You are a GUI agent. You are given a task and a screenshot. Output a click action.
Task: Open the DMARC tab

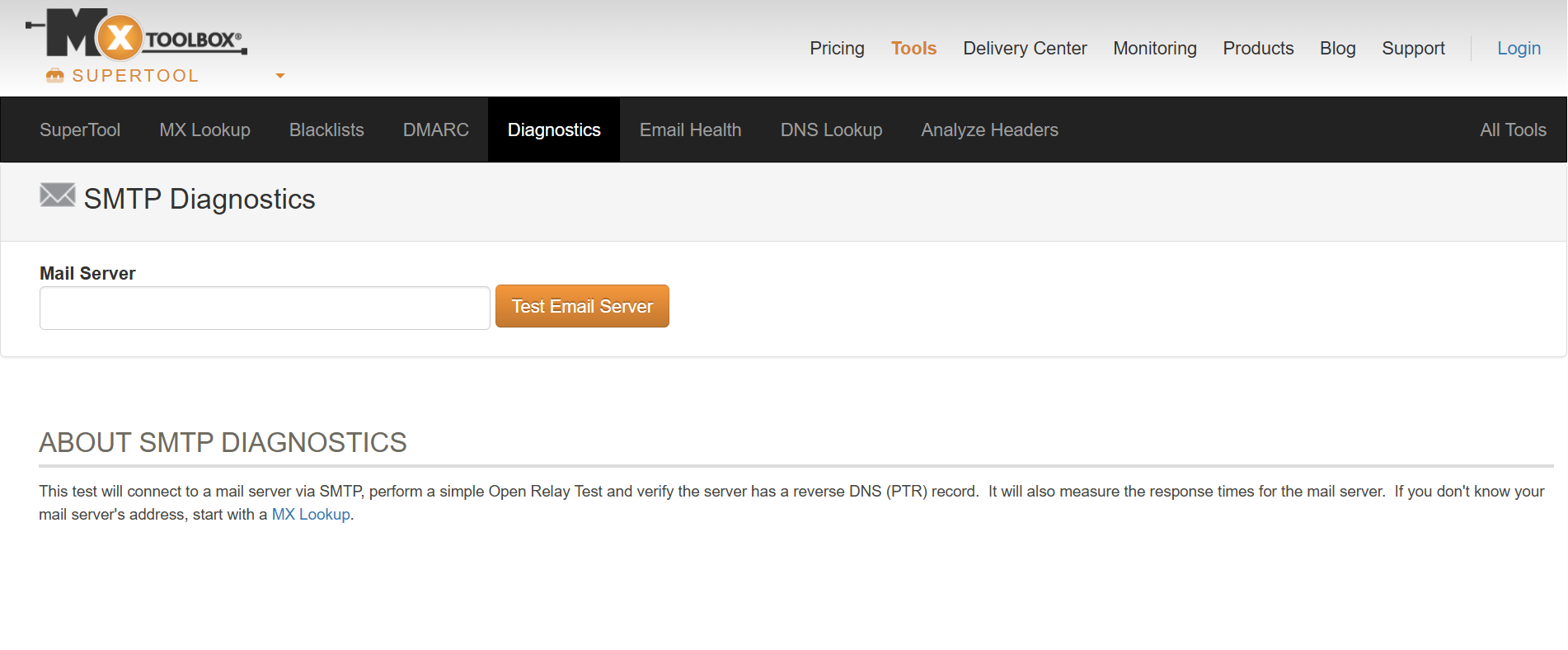click(435, 130)
